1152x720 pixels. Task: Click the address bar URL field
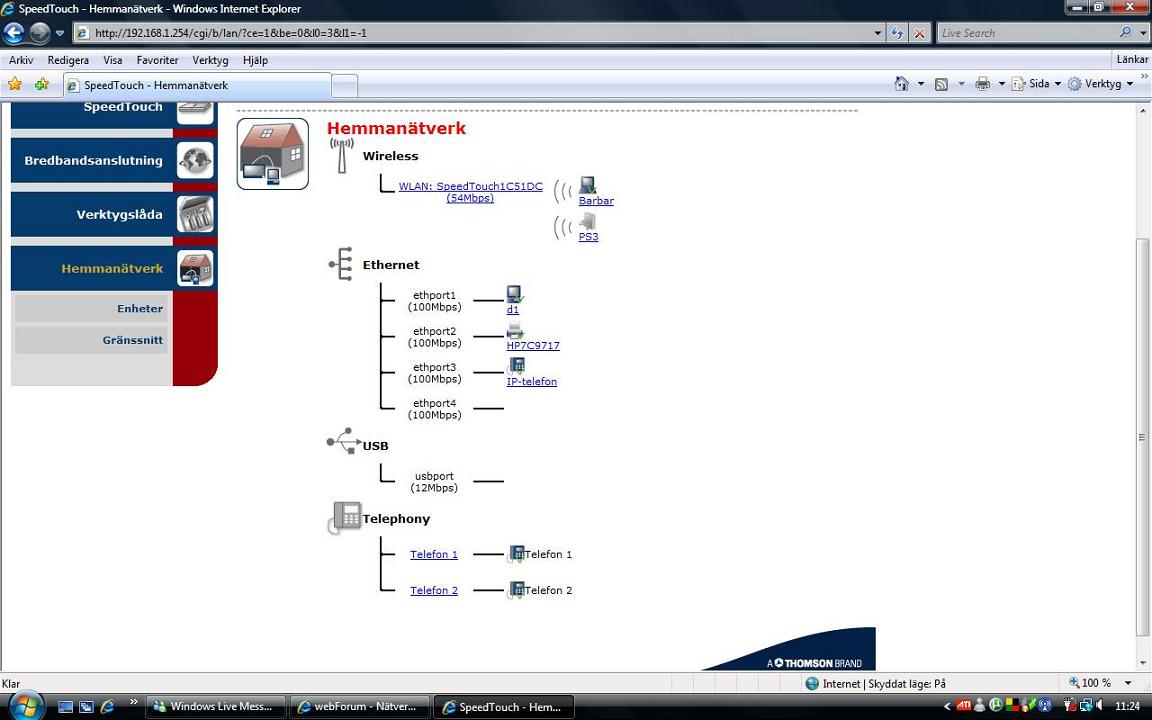(x=472, y=33)
